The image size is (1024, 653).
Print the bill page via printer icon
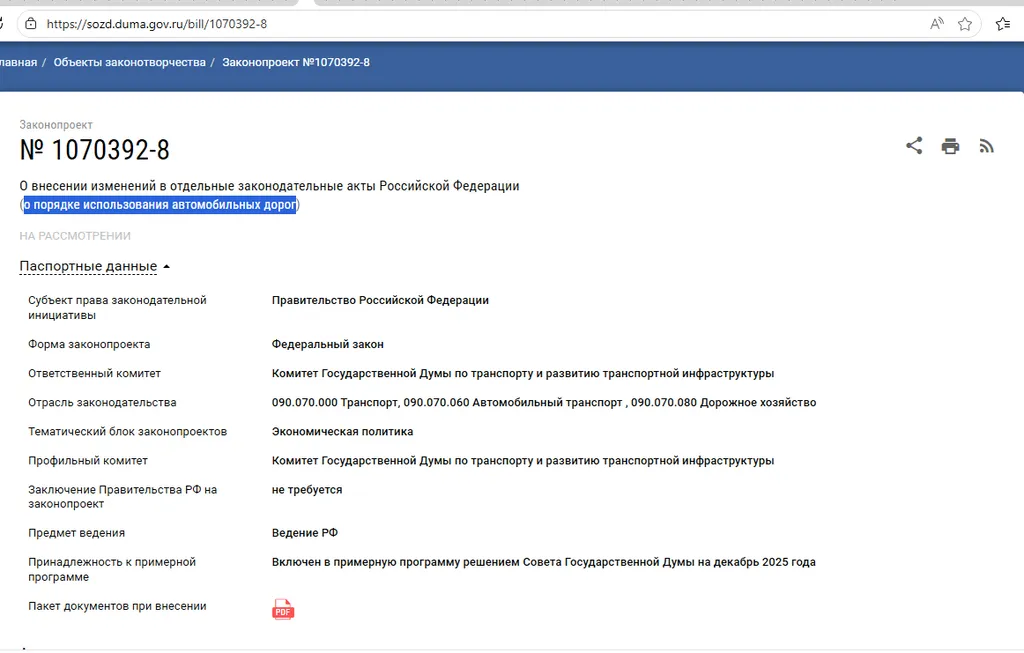tap(950, 146)
